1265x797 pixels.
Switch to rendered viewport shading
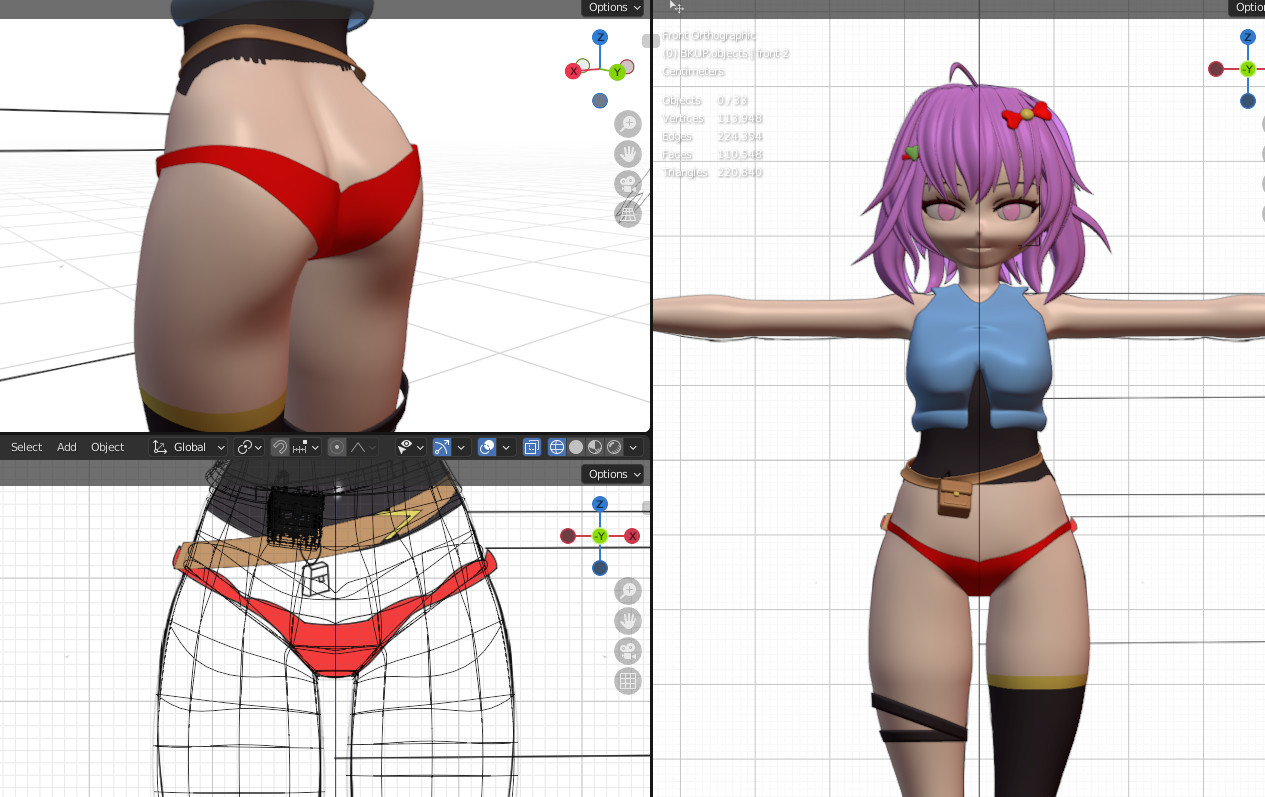pos(614,447)
